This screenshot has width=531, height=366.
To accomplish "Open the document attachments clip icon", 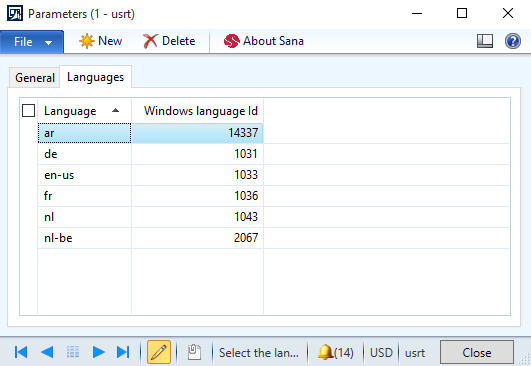I will (194, 352).
